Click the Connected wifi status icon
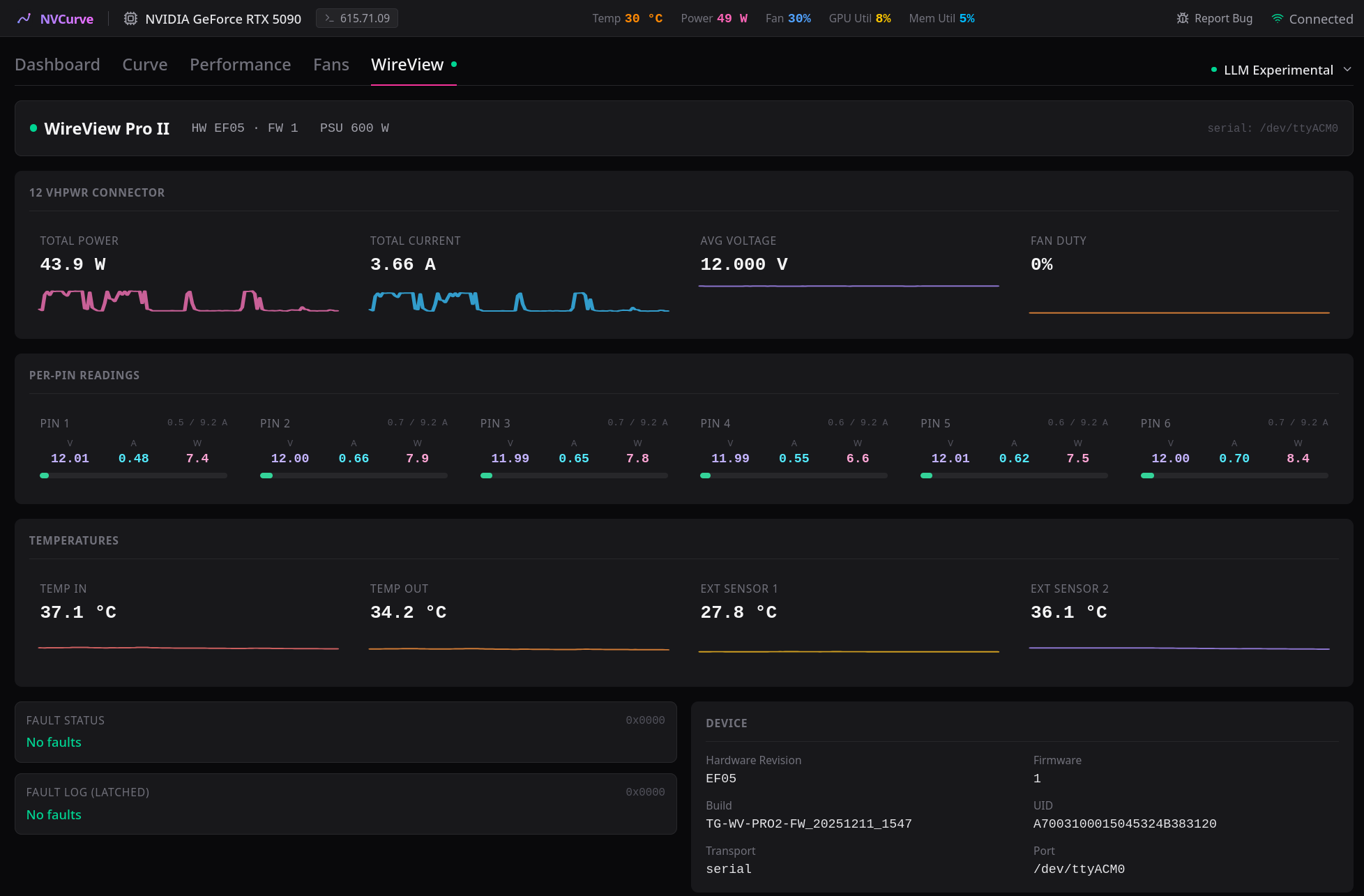Viewport: 1364px width, 896px height. [x=1278, y=19]
